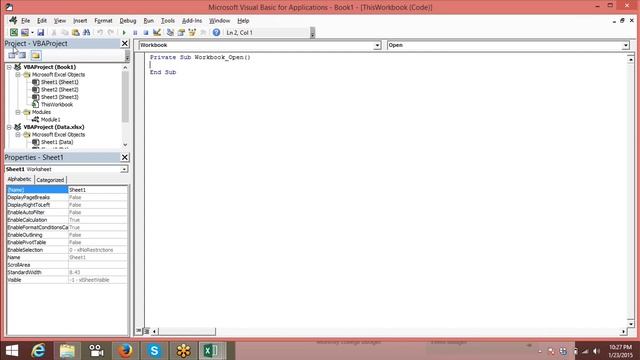The height and width of the screenshot is (360, 640).
Task: Click the View Microsoft Excel toolbar icon
Action: [x=13, y=32]
